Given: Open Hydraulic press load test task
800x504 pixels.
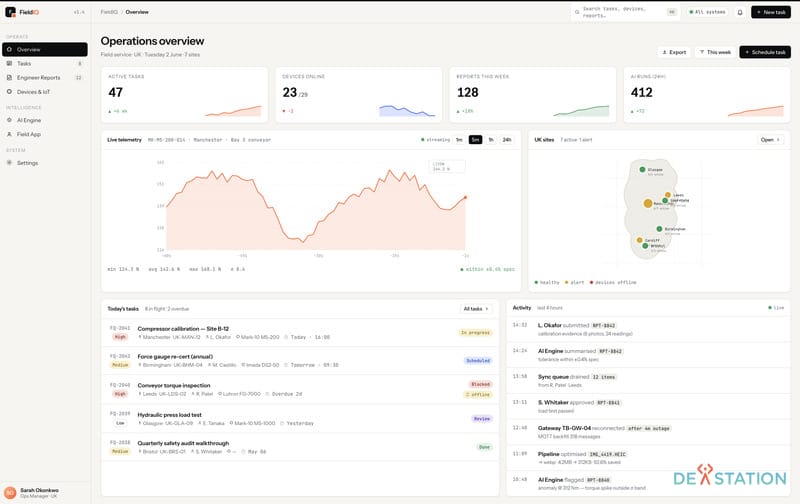Looking at the screenshot, I should [300, 419].
